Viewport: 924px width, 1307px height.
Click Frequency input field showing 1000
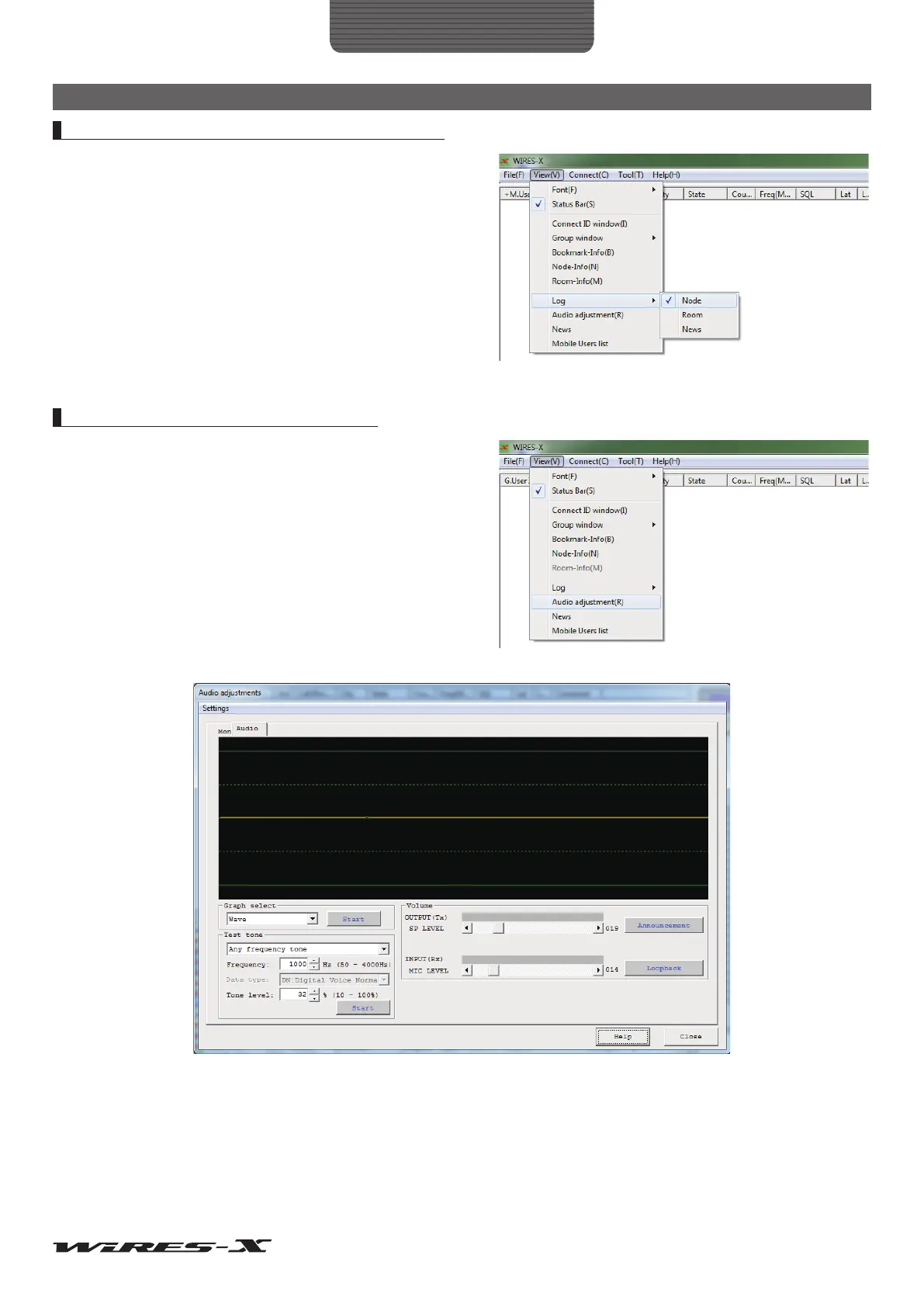[294, 964]
